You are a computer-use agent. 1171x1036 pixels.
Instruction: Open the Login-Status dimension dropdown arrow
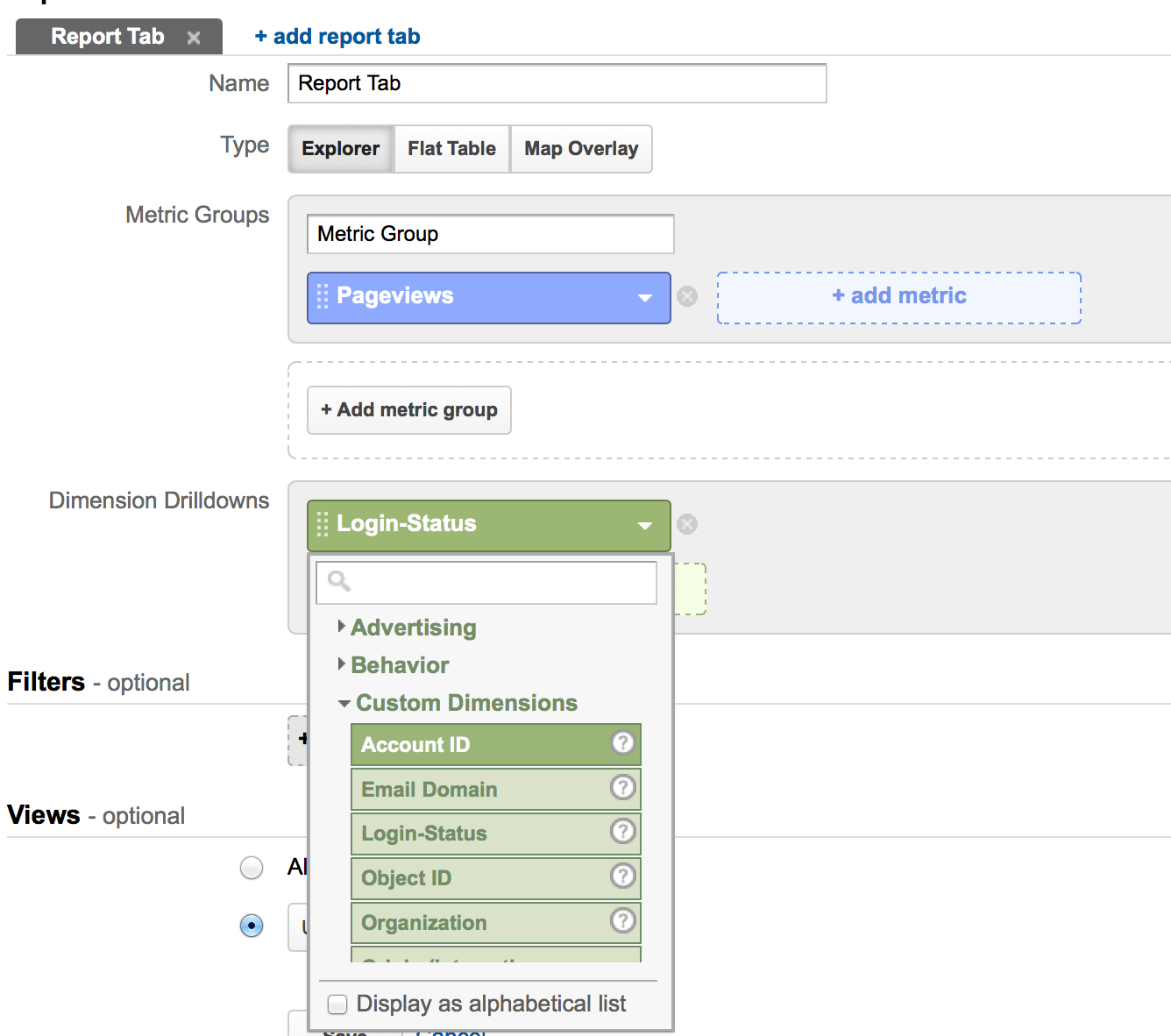pos(645,526)
